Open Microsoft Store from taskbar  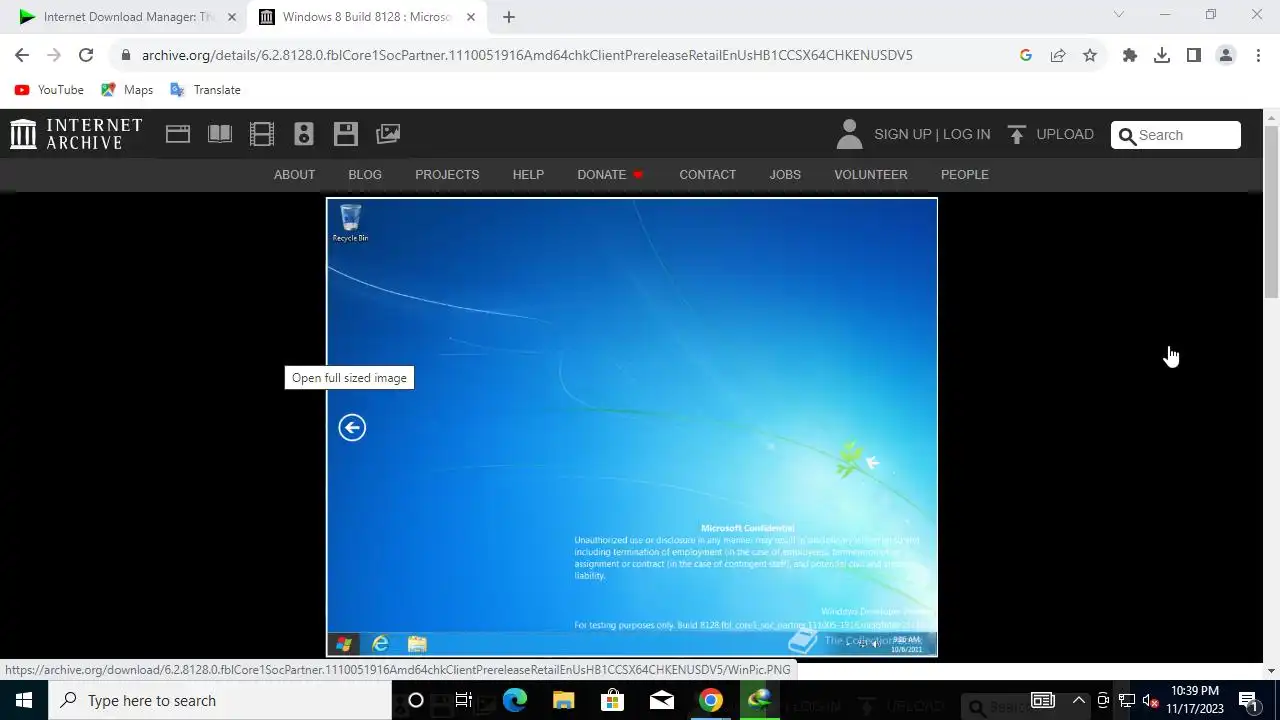coord(612,700)
